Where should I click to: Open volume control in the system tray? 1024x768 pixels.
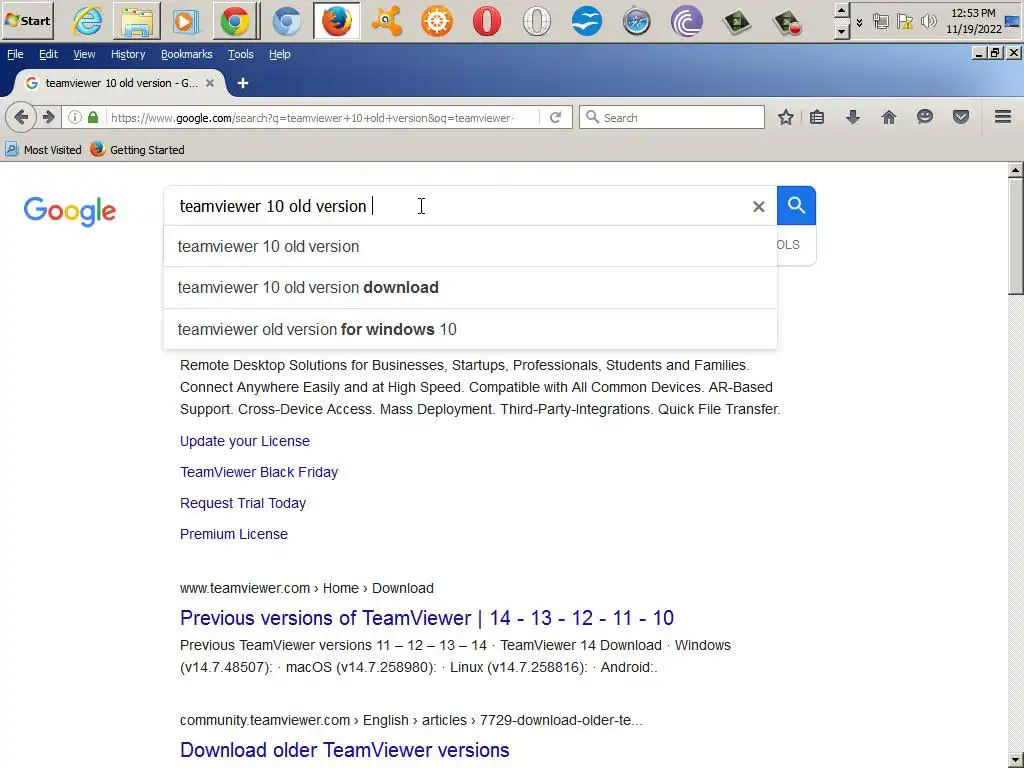[x=928, y=22]
